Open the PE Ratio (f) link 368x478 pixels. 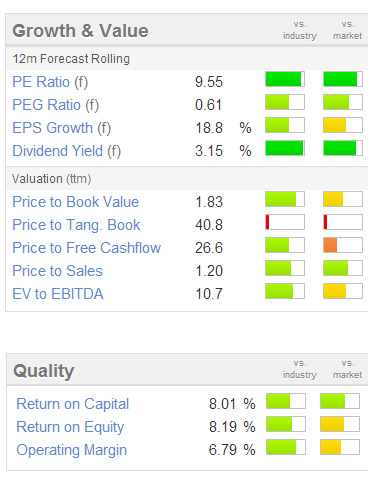click(x=50, y=82)
